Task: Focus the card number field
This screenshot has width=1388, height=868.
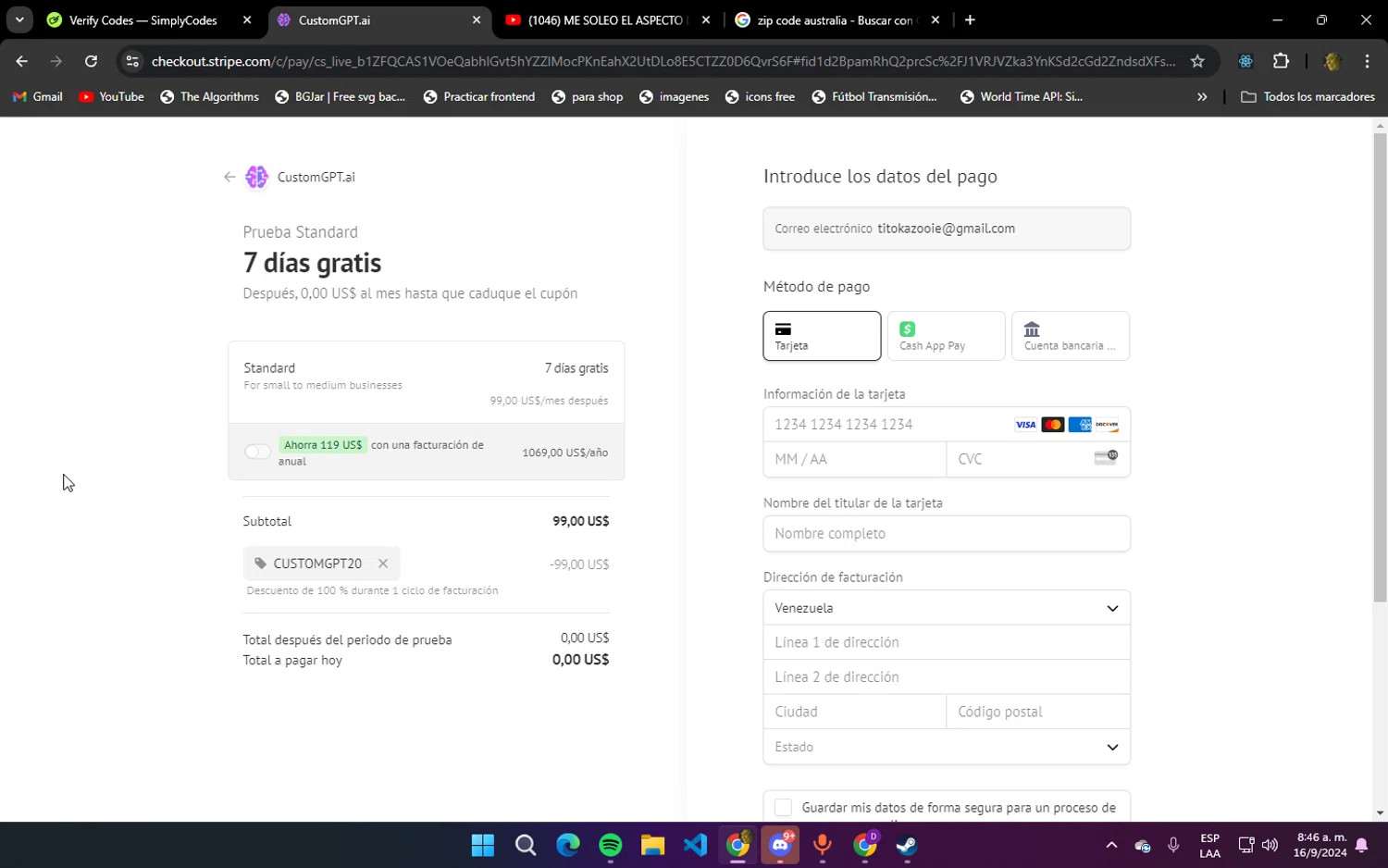Action: tap(947, 425)
